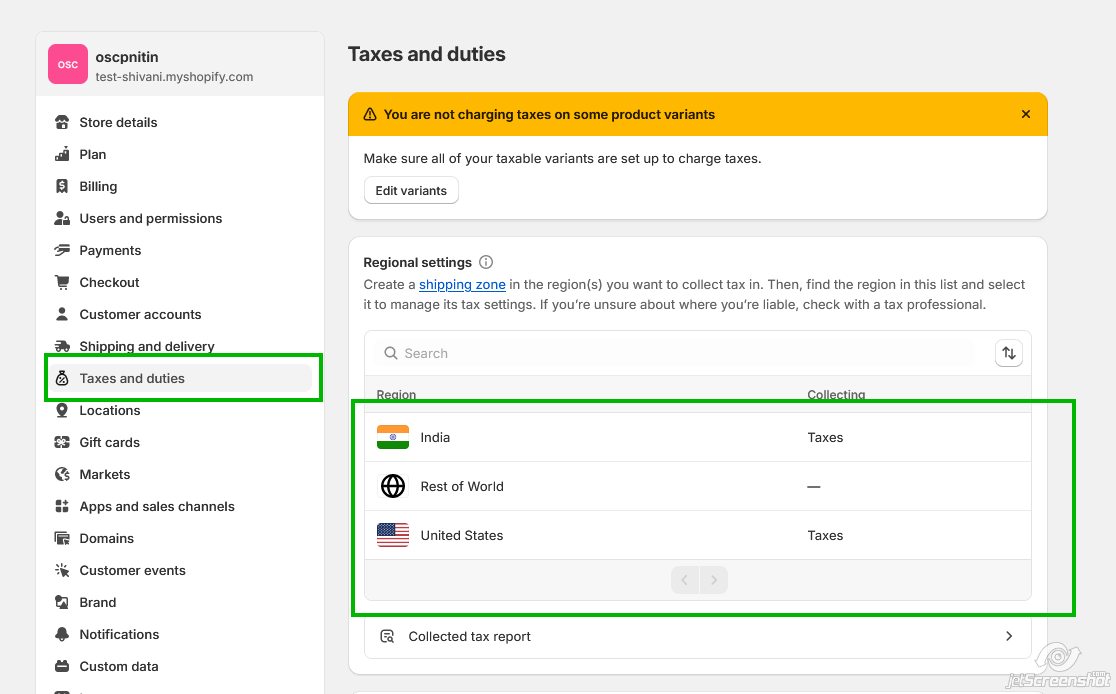
Task: Click the Collected tax report document icon
Action: click(387, 636)
